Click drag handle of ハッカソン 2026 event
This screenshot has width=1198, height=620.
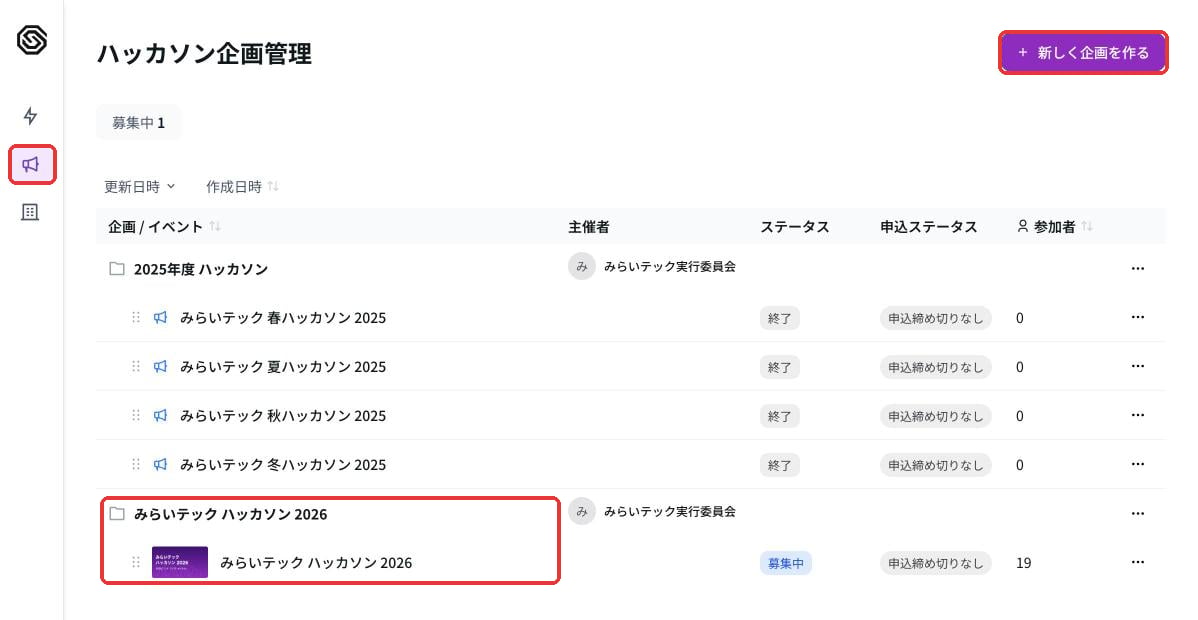point(136,562)
